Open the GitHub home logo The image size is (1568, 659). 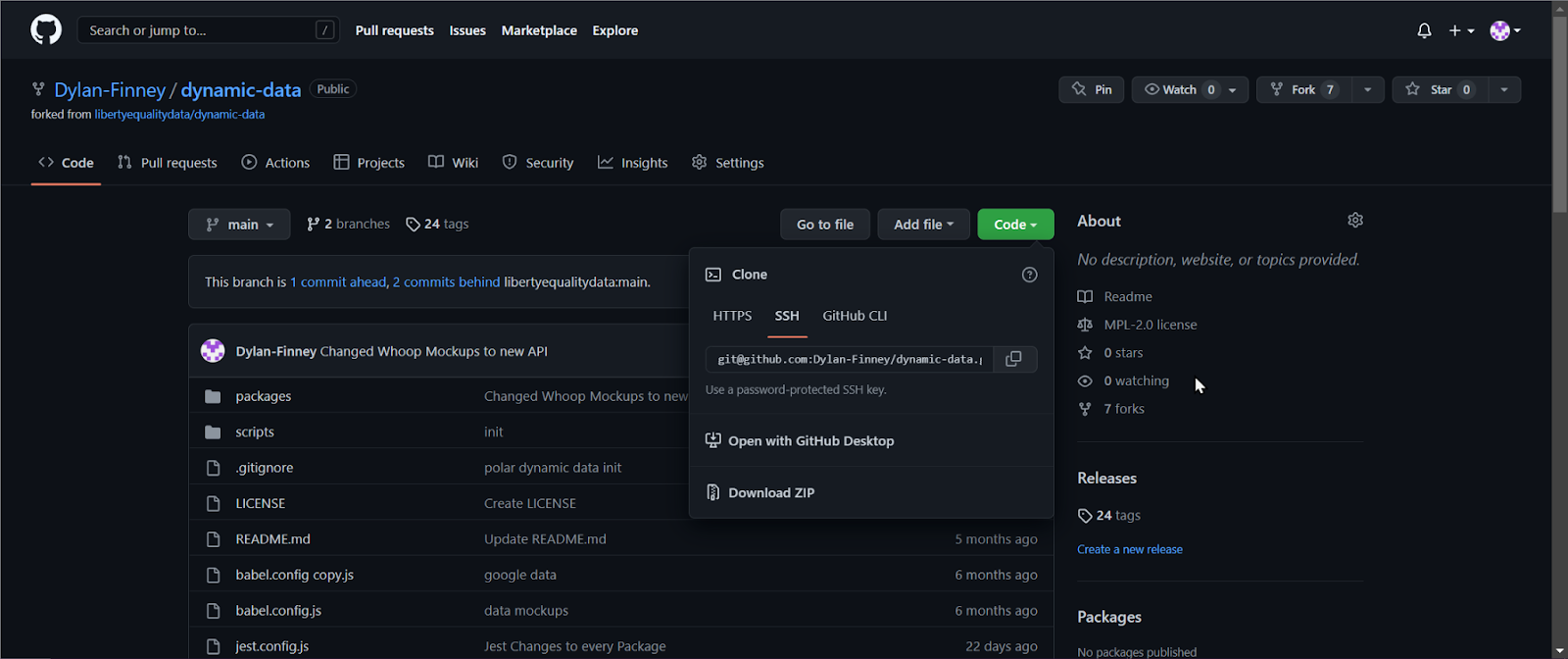46,30
